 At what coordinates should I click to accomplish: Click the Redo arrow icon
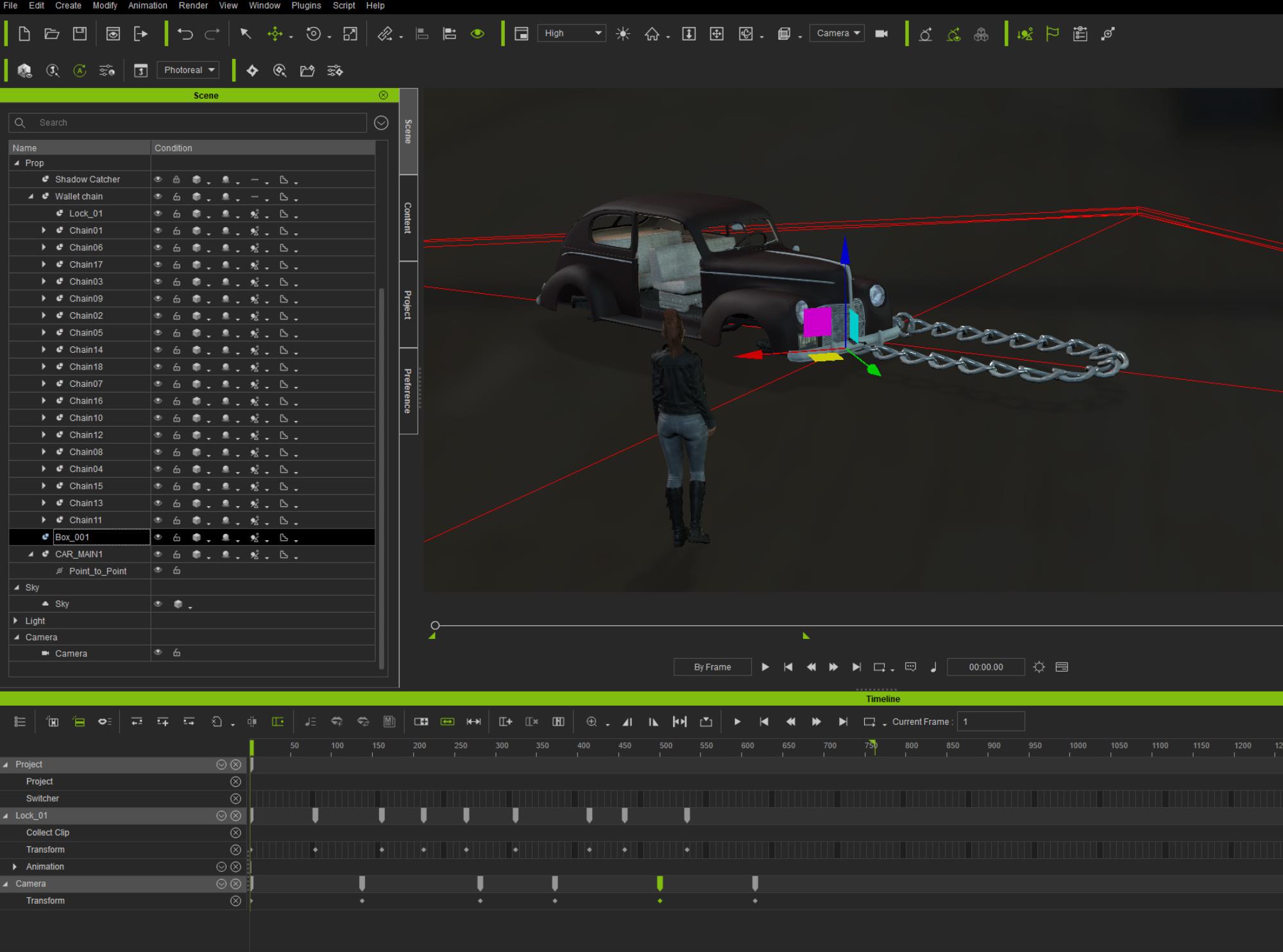(212, 34)
